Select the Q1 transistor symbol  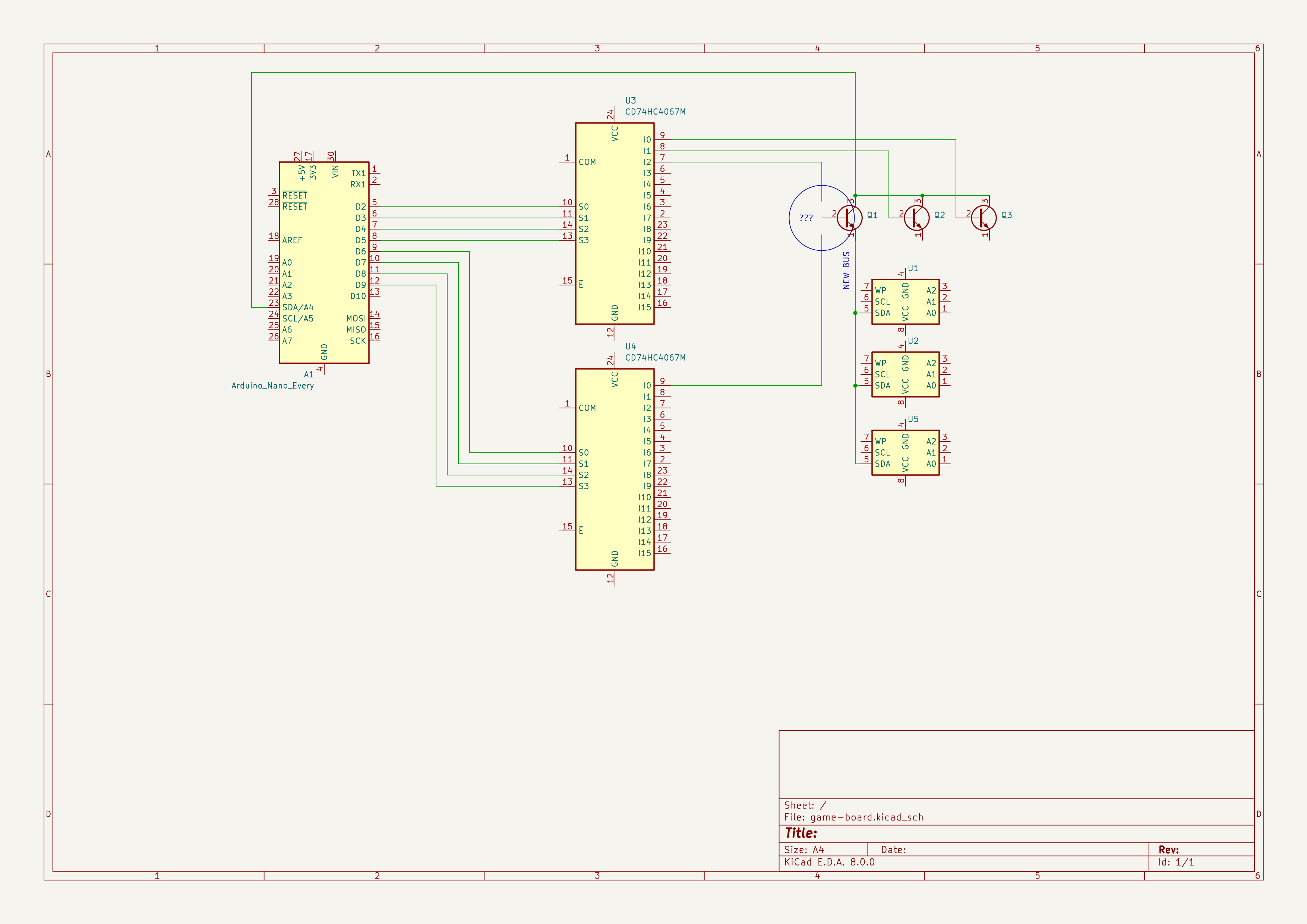tap(849, 218)
